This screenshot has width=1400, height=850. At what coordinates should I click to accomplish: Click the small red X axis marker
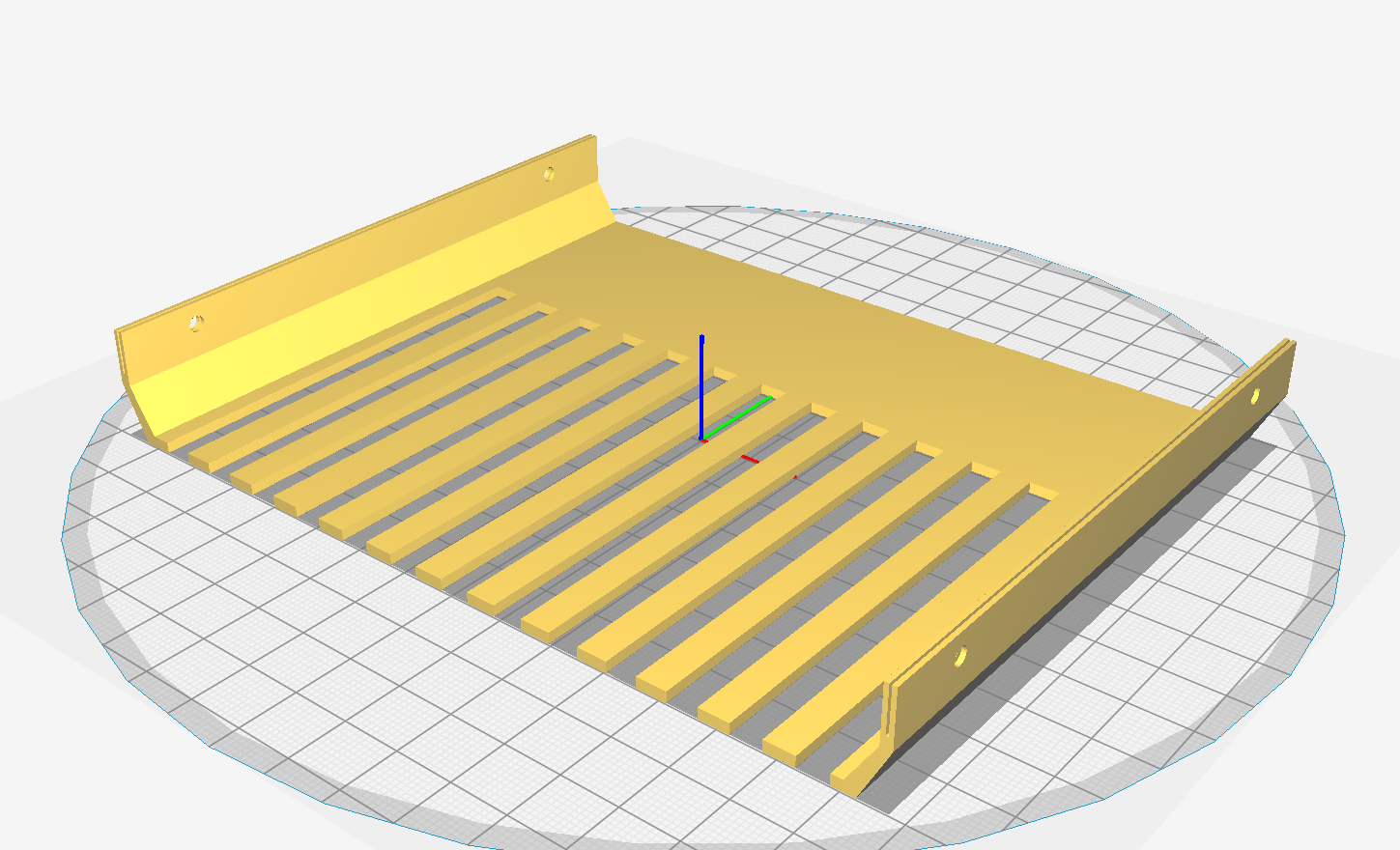tap(749, 459)
